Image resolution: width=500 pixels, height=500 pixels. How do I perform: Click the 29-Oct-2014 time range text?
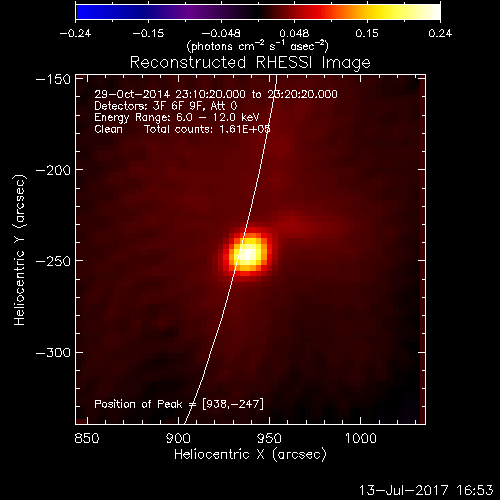[216, 94]
